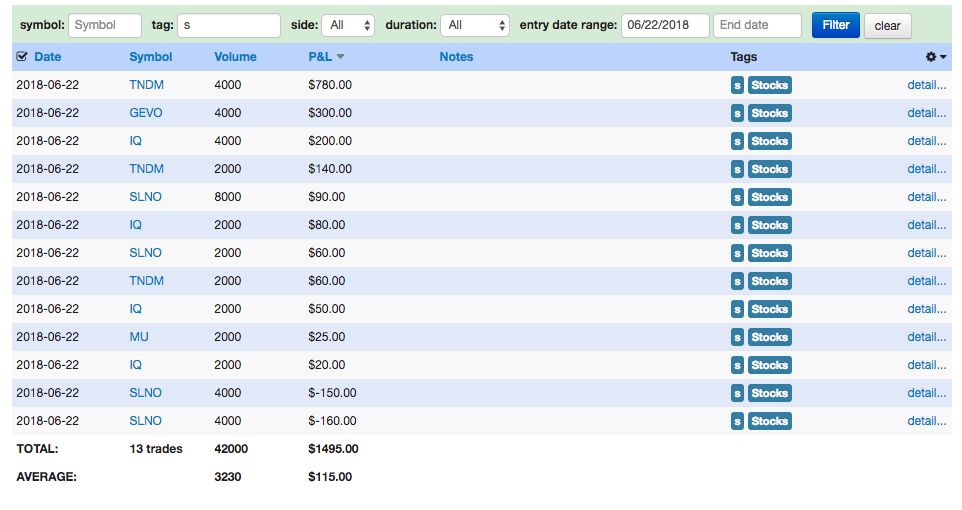Select the 13 trades total text
This screenshot has height=510, width=962.
tap(156, 449)
